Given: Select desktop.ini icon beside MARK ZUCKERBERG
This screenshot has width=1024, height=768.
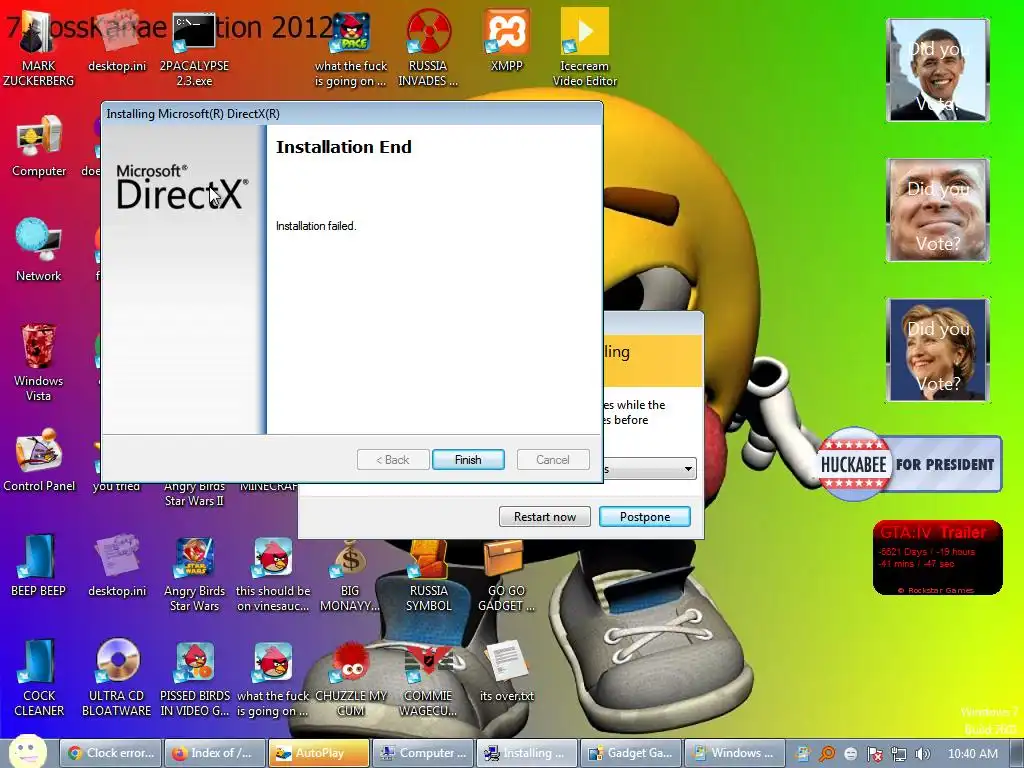Looking at the screenshot, I should coord(117,40).
